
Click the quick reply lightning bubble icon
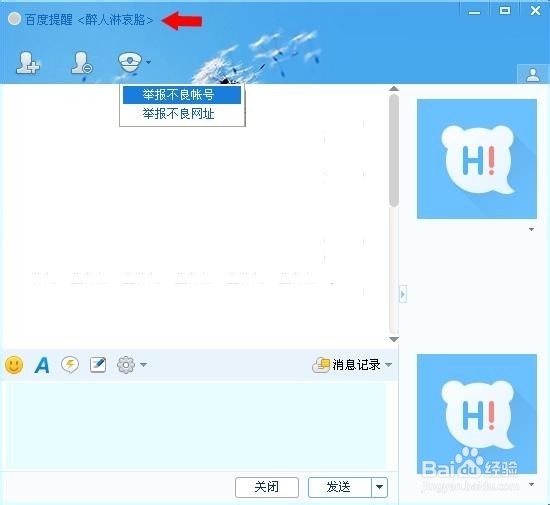(x=70, y=365)
